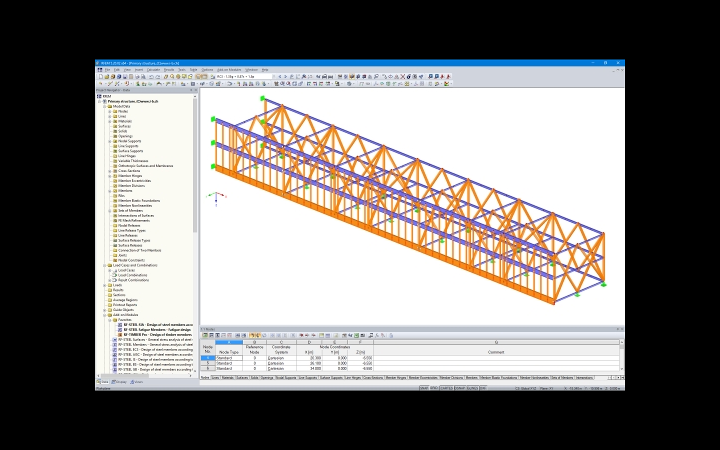This screenshot has width=720, height=450.
Task: Open the RF-TIMBER Pro favorite module
Action: click(158, 335)
